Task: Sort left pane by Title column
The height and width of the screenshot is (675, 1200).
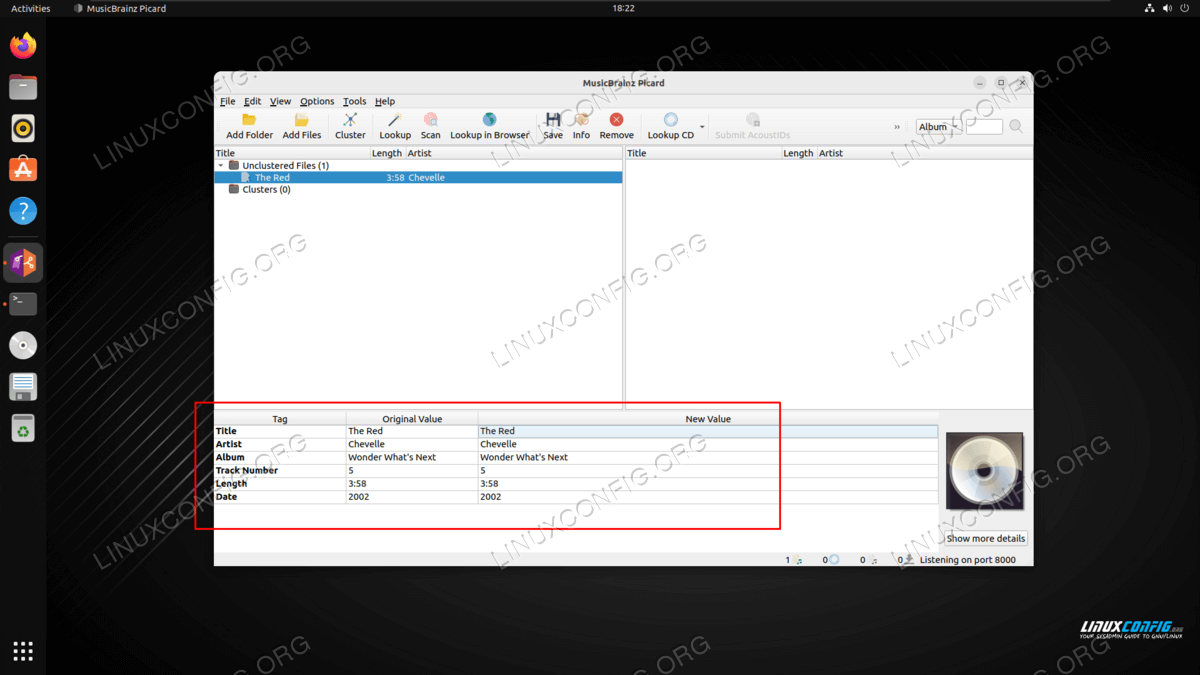Action: tap(292, 153)
